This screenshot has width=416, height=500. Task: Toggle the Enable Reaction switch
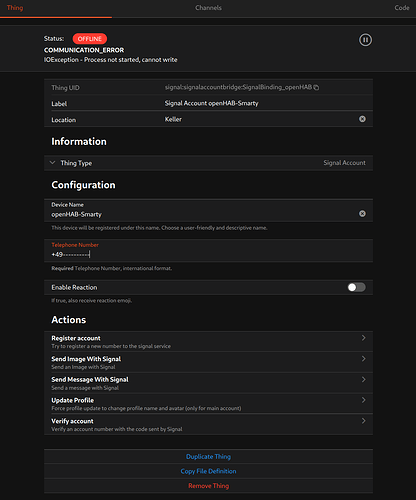[x=356, y=287]
